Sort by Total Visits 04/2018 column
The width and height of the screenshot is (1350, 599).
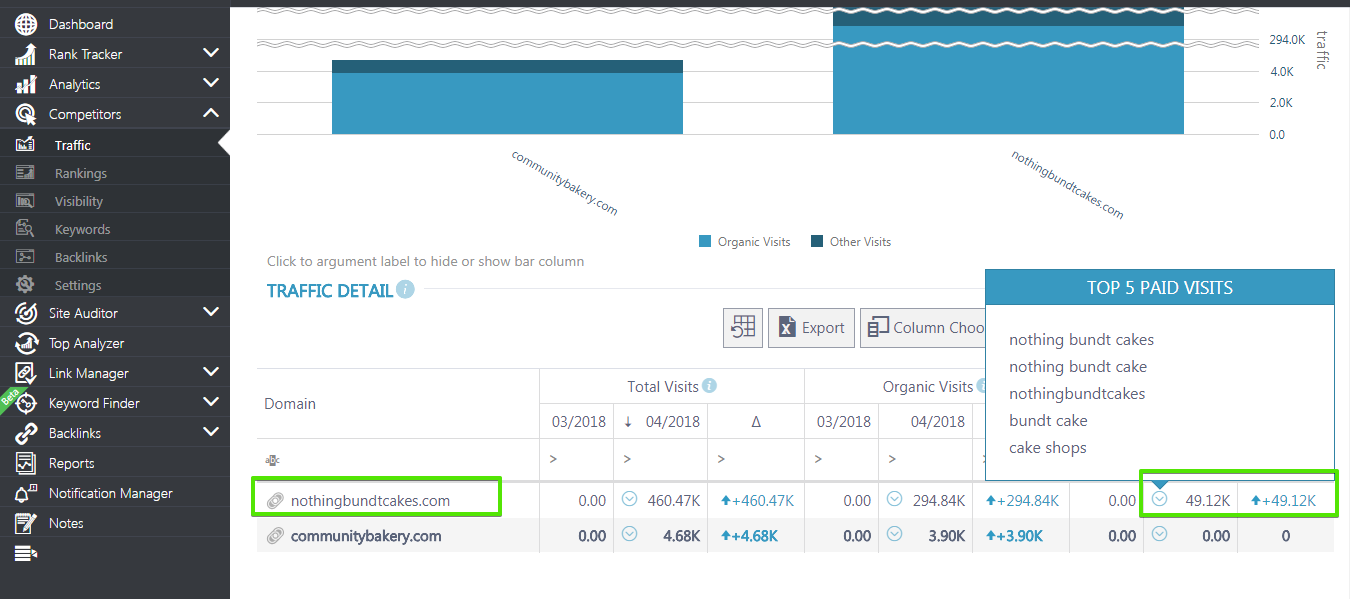(x=661, y=421)
